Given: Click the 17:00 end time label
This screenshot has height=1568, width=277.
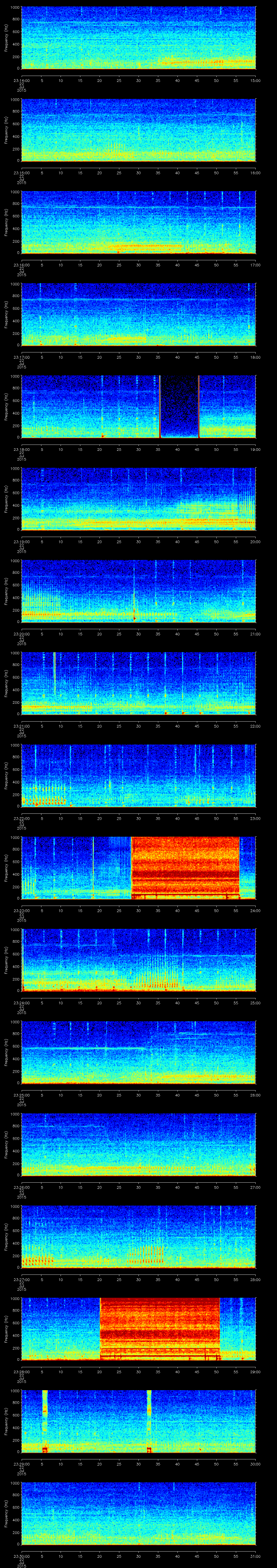Looking at the screenshot, I should point(255,265).
